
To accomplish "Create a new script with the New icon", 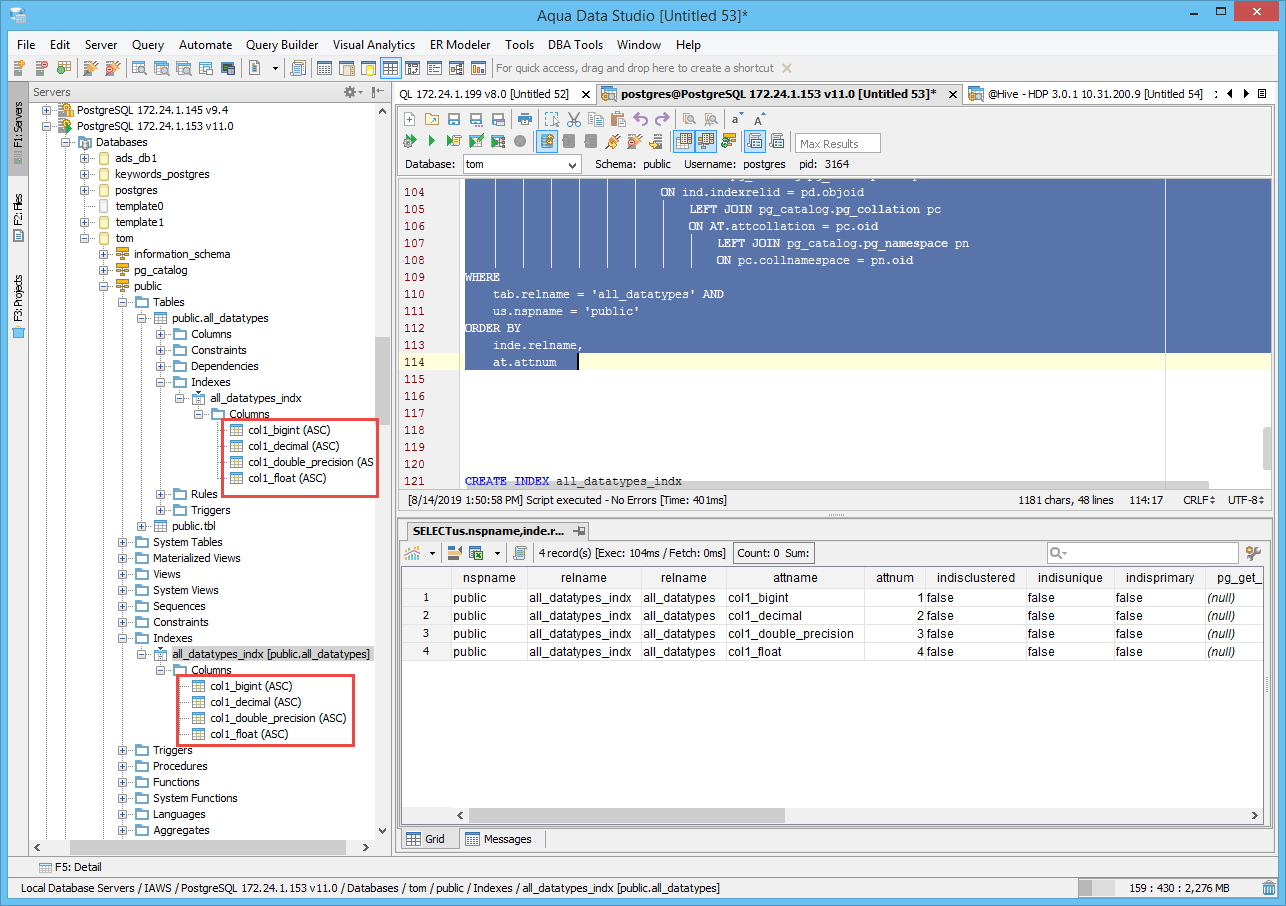I will click(410, 119).
